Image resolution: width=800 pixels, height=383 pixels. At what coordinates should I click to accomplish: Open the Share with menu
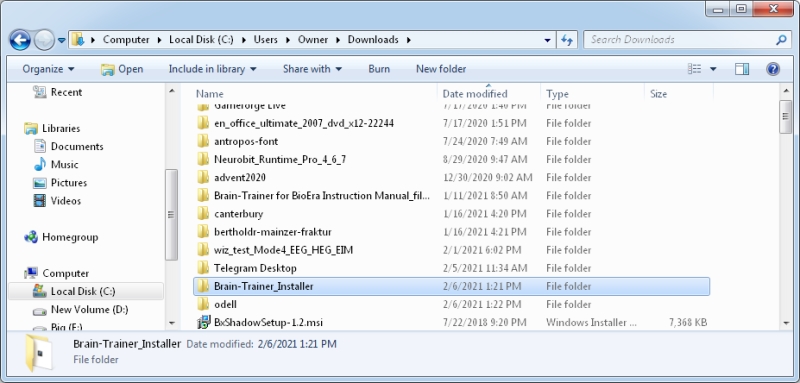pyautogui.click(x=312, y=69)
